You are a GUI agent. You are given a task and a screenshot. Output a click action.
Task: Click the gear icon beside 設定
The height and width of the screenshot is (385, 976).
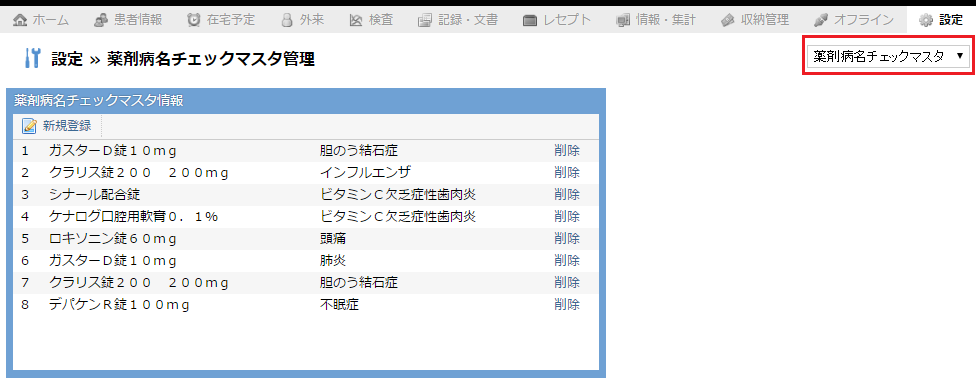926,20
